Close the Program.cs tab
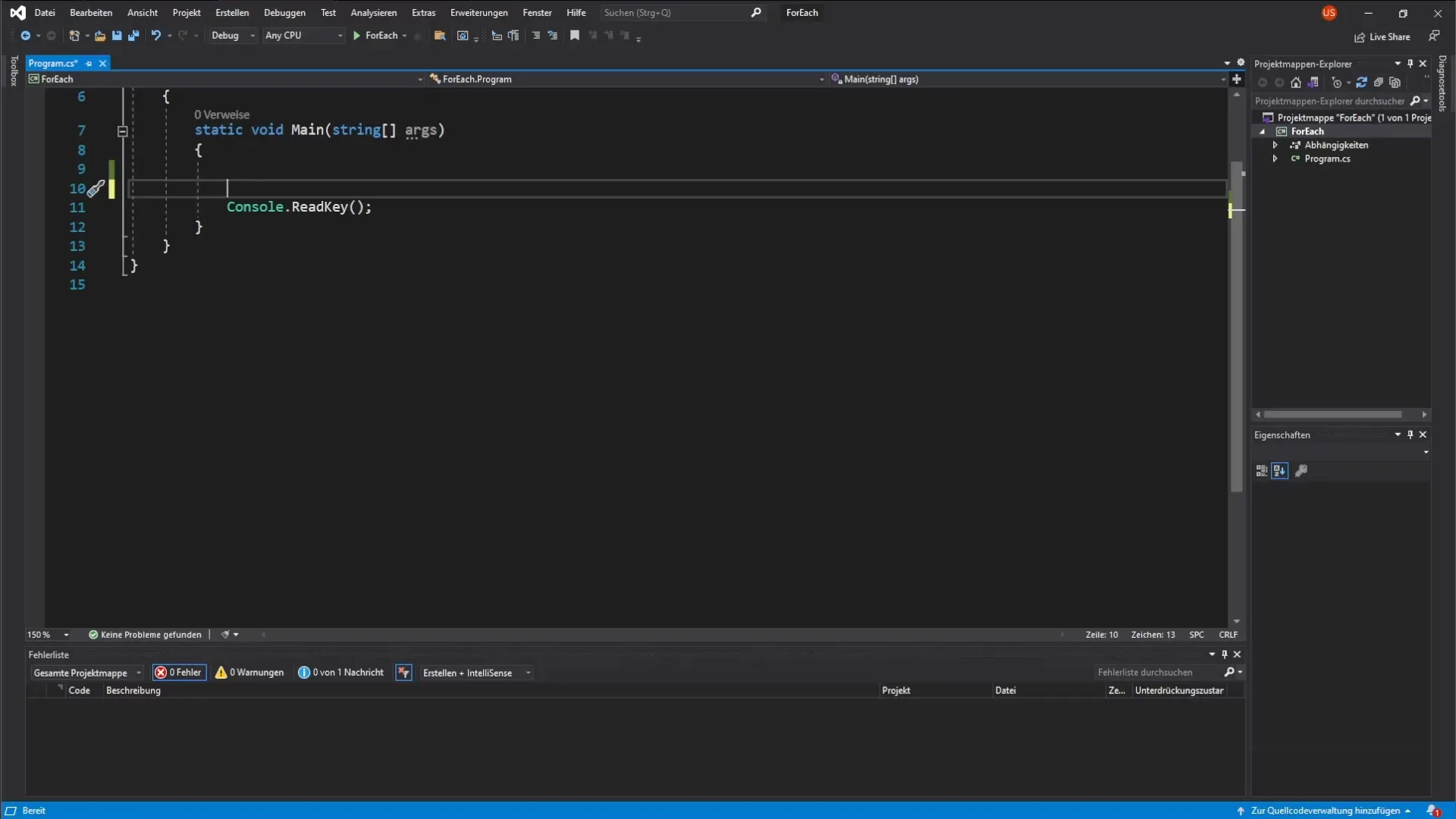Screen dimensions: 1456x819 [102, 64]
